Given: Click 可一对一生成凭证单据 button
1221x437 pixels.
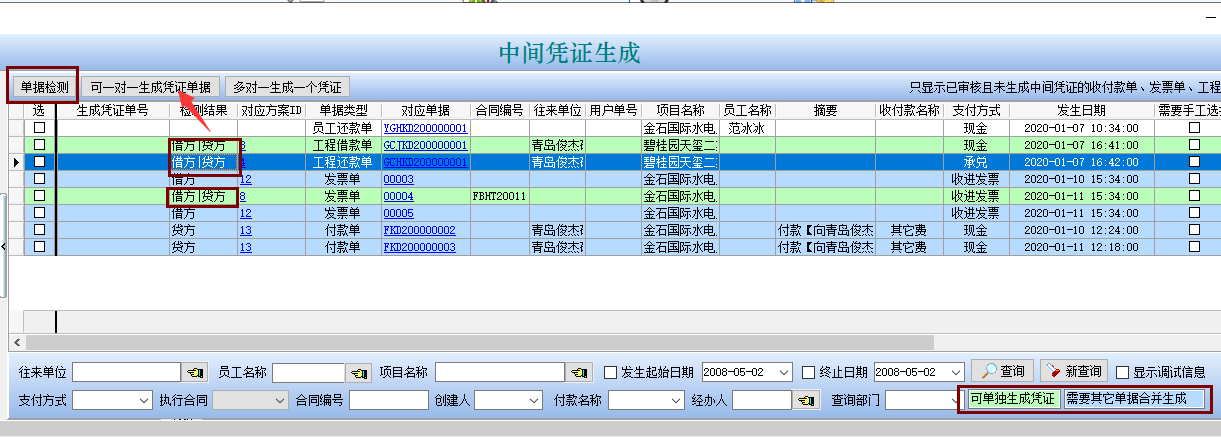Looking at the screenshot, I should 151,87.
